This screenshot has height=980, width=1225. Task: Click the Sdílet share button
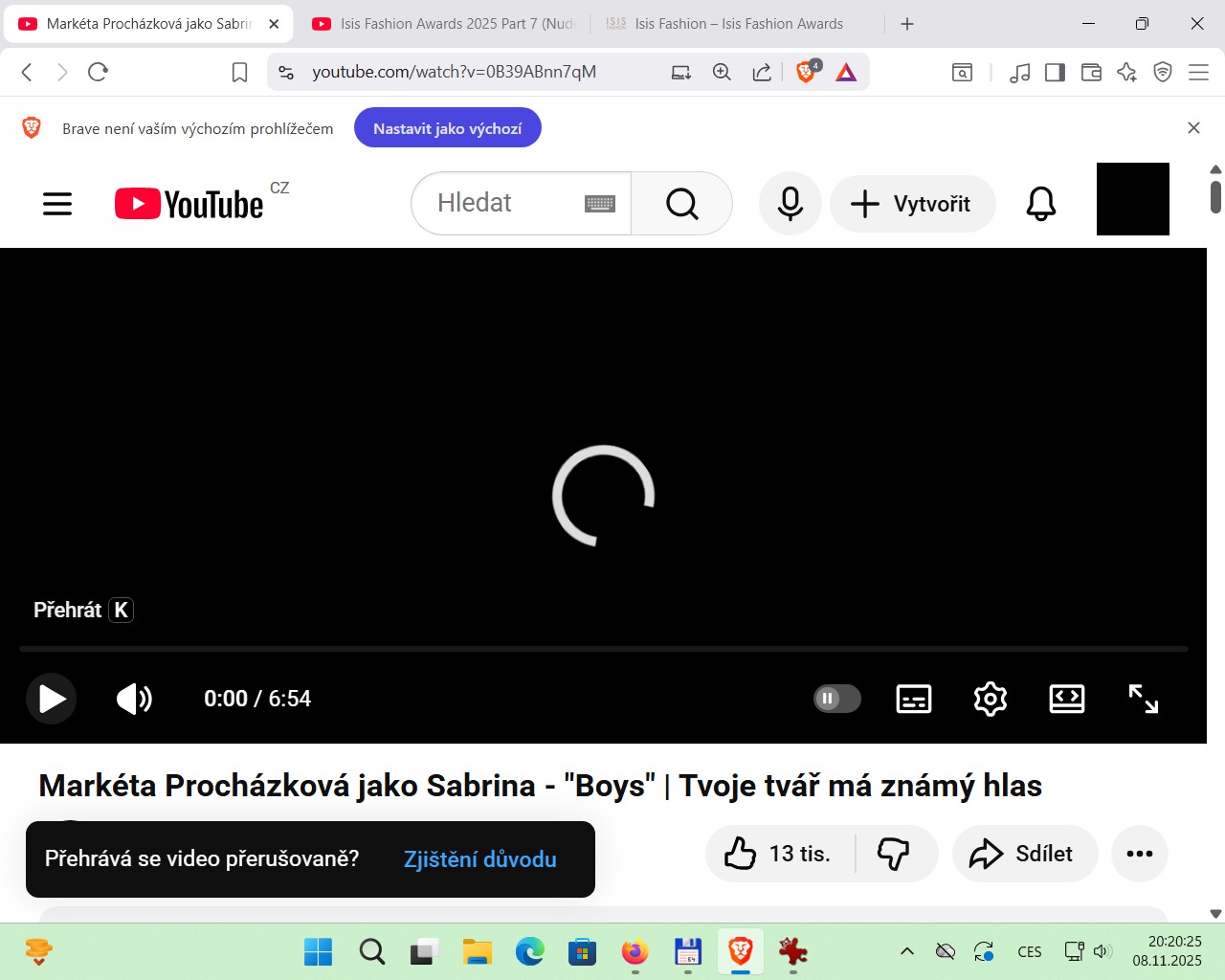[1023, 854]
